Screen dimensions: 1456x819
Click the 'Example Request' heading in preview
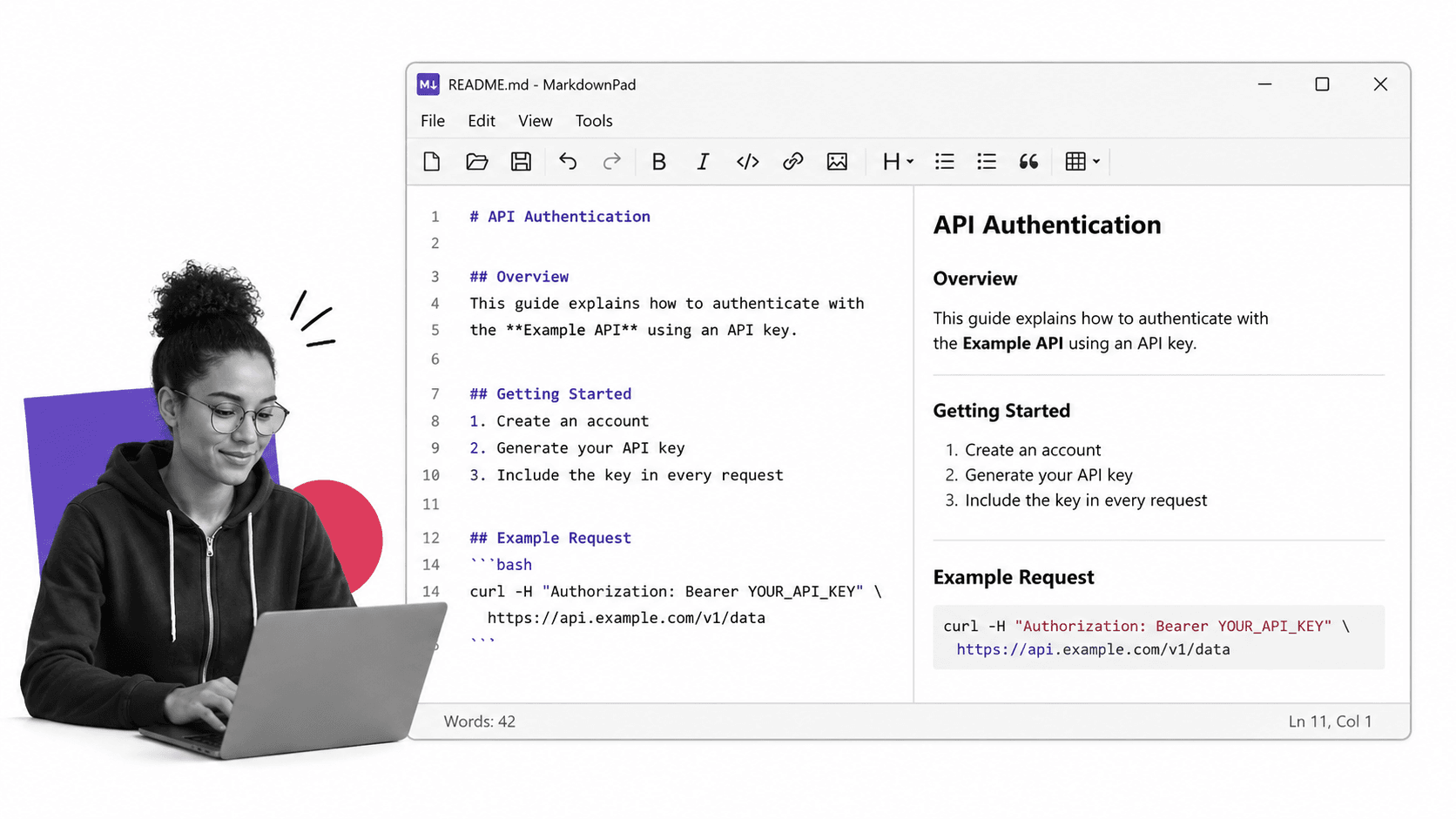coord(1014,578)
